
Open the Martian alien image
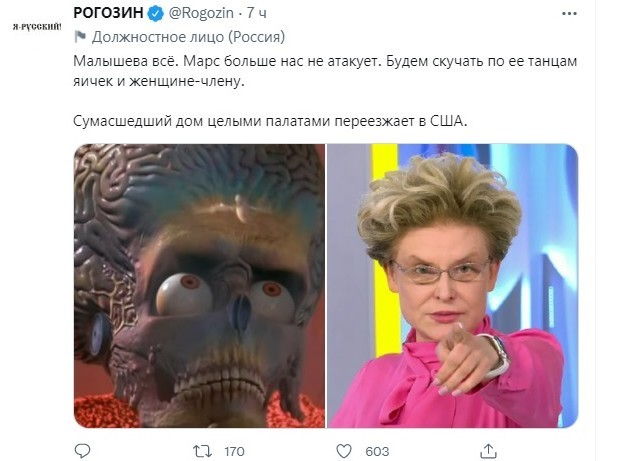point(199,286)
